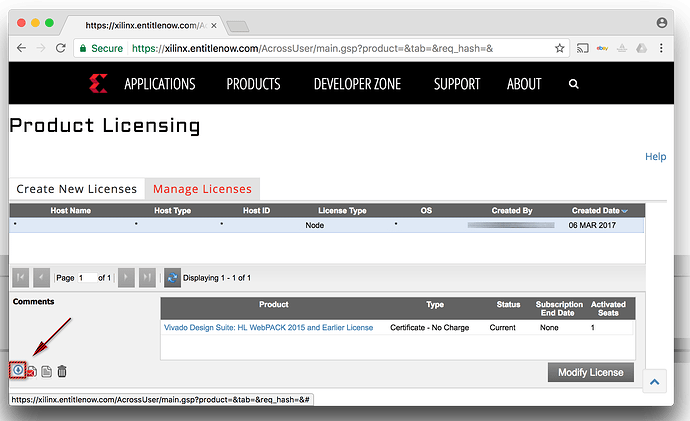Open Vivado Design Suite license link
This screenshot has height=421, width=690.
pyautogui.click(x=268, y=327)
